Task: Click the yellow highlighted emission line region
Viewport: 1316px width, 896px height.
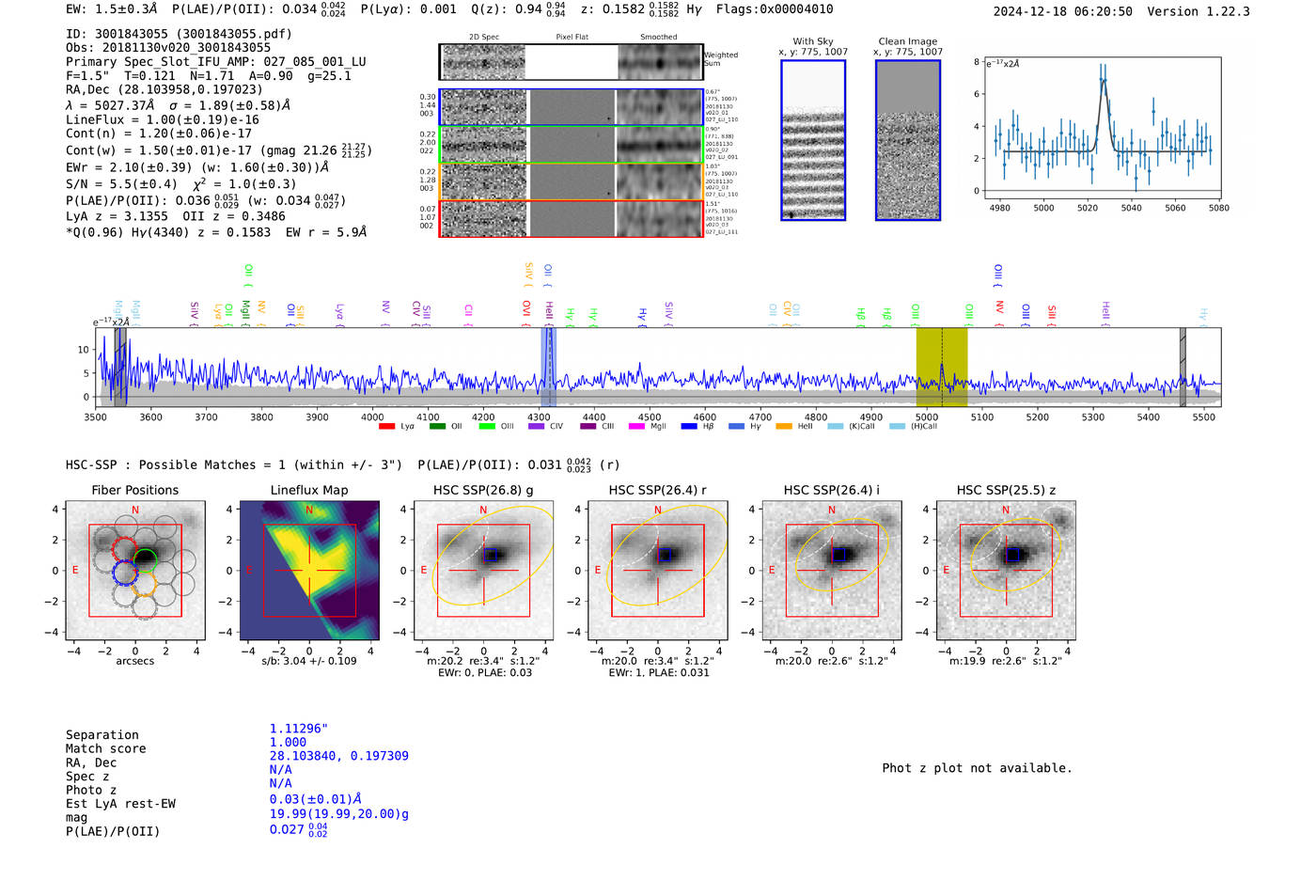Action: pos(942,368)
